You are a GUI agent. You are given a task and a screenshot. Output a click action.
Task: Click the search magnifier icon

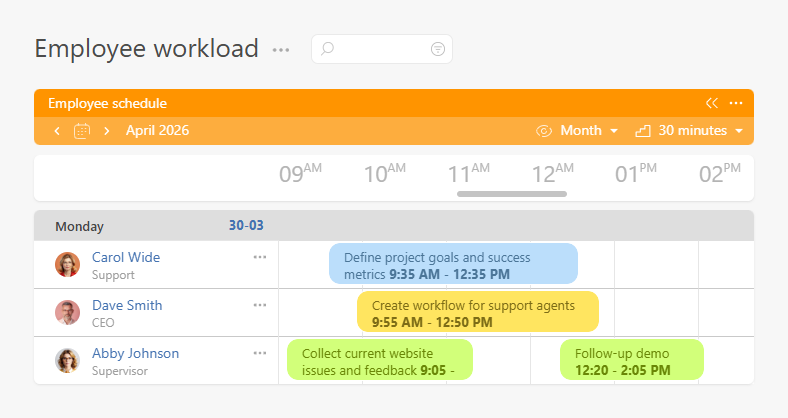click(327, 49)
